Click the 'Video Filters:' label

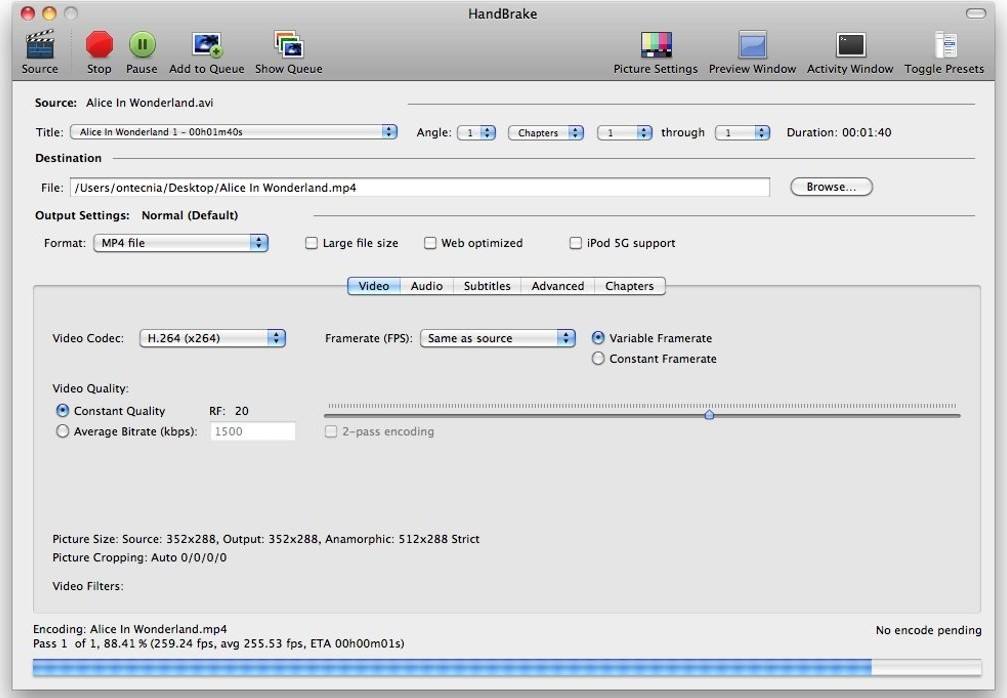[x=88, y=586]
